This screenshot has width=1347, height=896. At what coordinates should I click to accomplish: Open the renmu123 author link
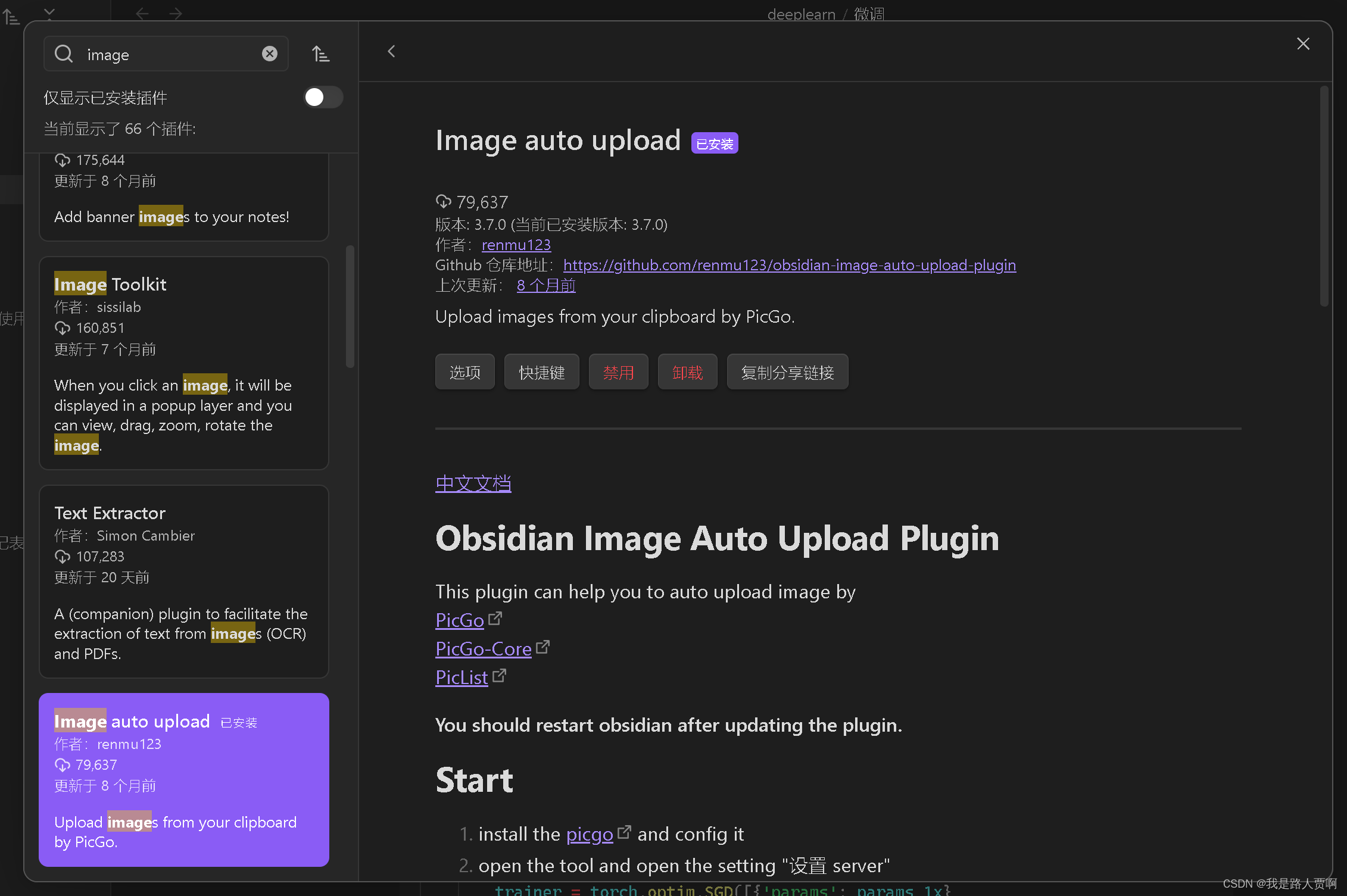point(516,245)
